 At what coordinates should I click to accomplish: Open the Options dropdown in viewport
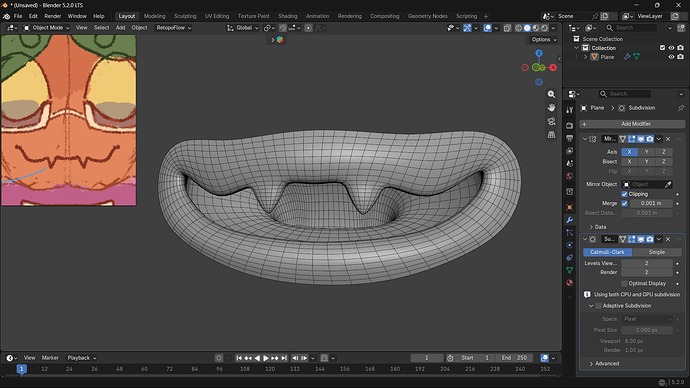(544, 40)
